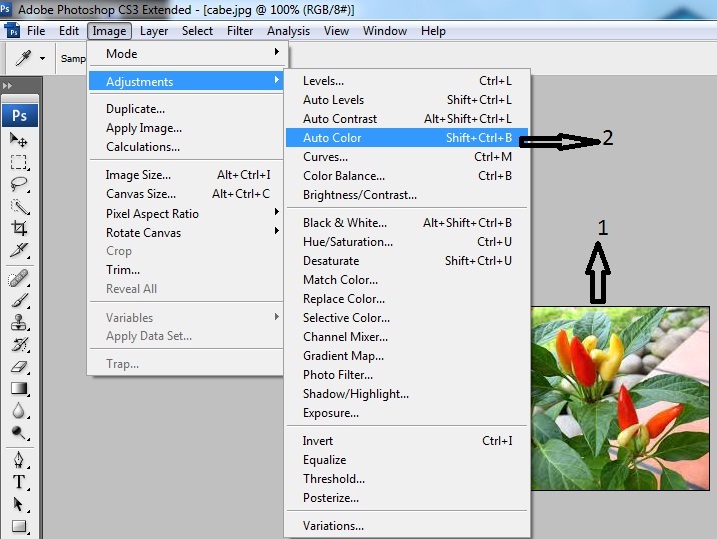This screenshot has width=717, height=539.
Task: Select the Crop tool in toolbox
Action: (x=19, y=228)
